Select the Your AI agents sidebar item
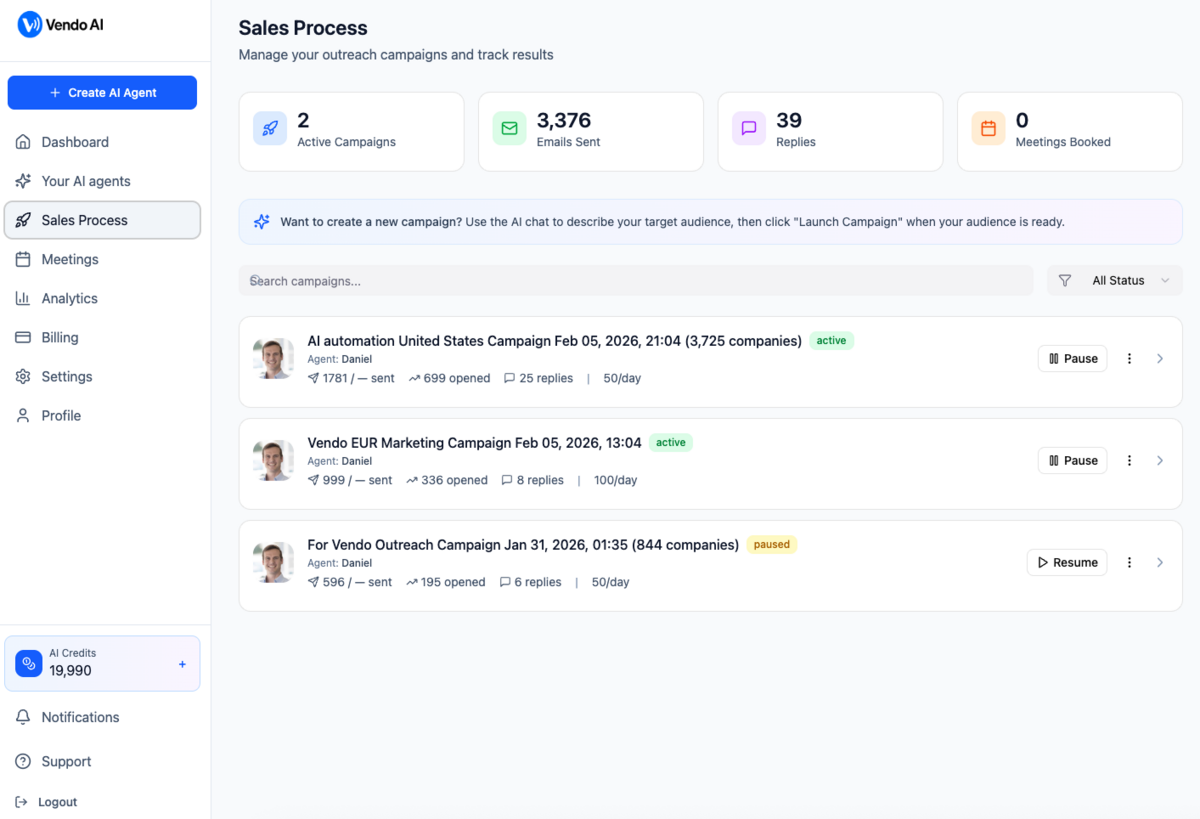Screen dimensions: 1200x819 85,181
